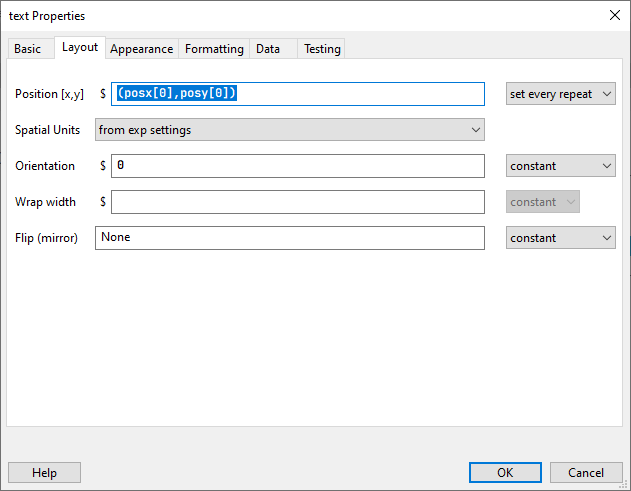Open the Appearance tab

pyautogui.click(x=142, y=48)
